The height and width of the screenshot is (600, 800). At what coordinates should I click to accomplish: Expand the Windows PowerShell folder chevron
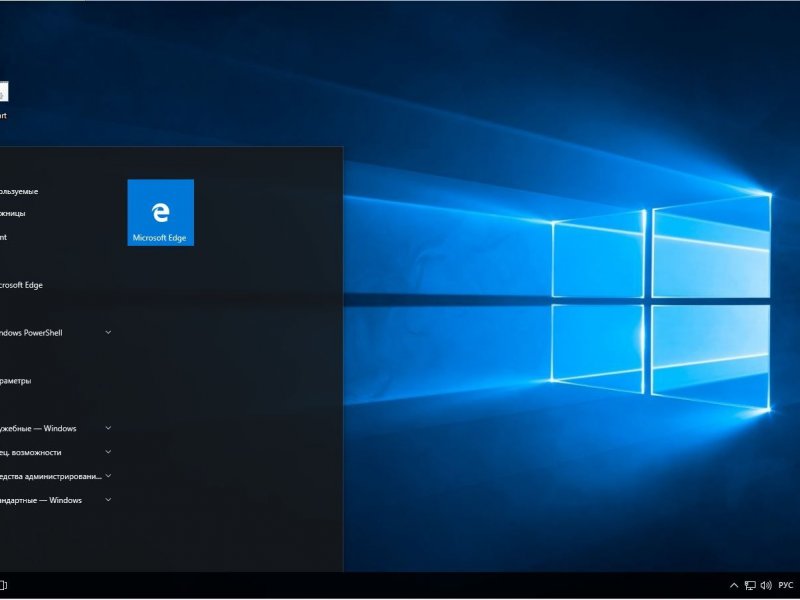108,332
